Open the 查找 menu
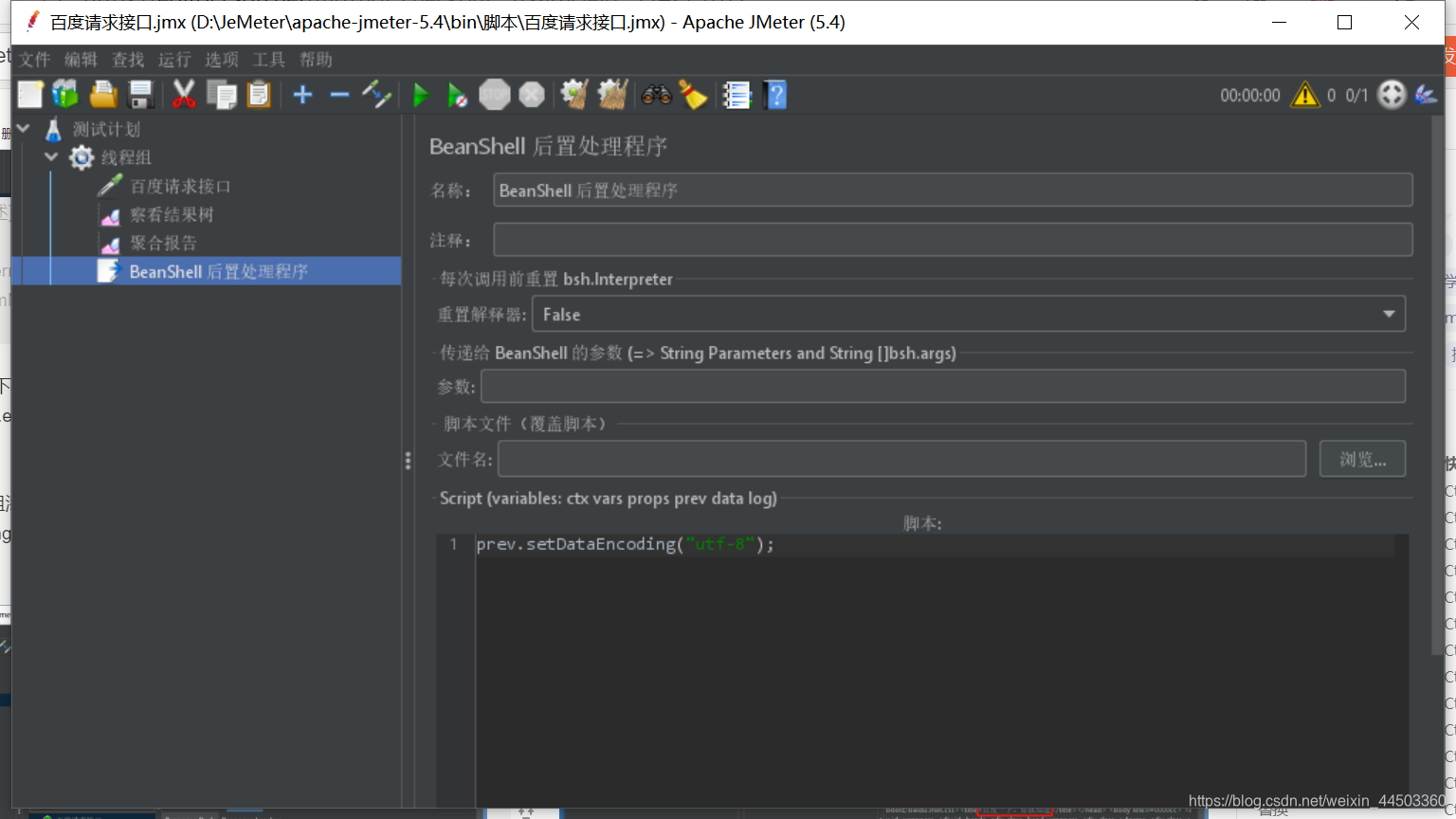This screenshot has height=819, width=1456. (x=128, y=60)
